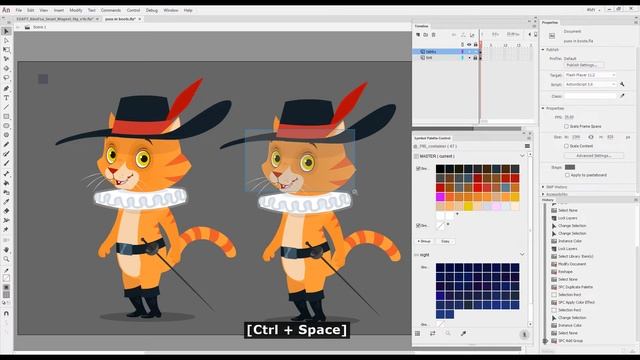Image resolution: width=640 pixels, height=360 pixels.
Task: Open the Commands menu
Action: [111, 10]
